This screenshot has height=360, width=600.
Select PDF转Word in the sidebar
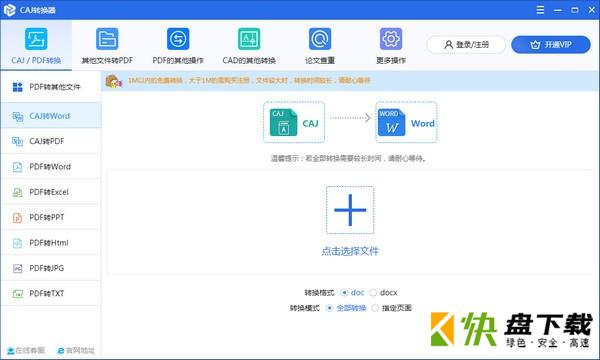[x=51, y=167]
